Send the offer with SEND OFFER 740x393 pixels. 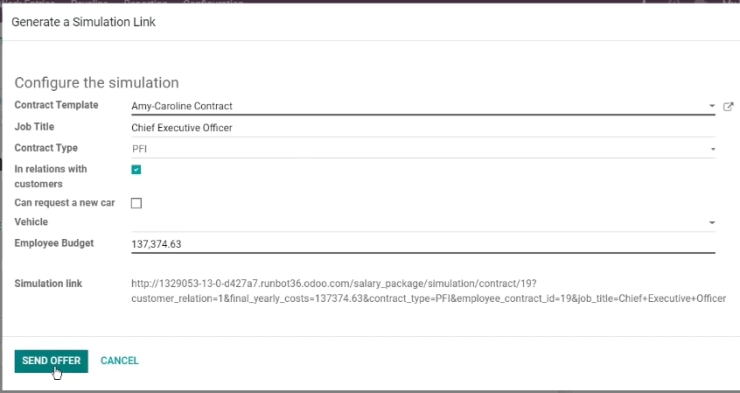[51, 361]
